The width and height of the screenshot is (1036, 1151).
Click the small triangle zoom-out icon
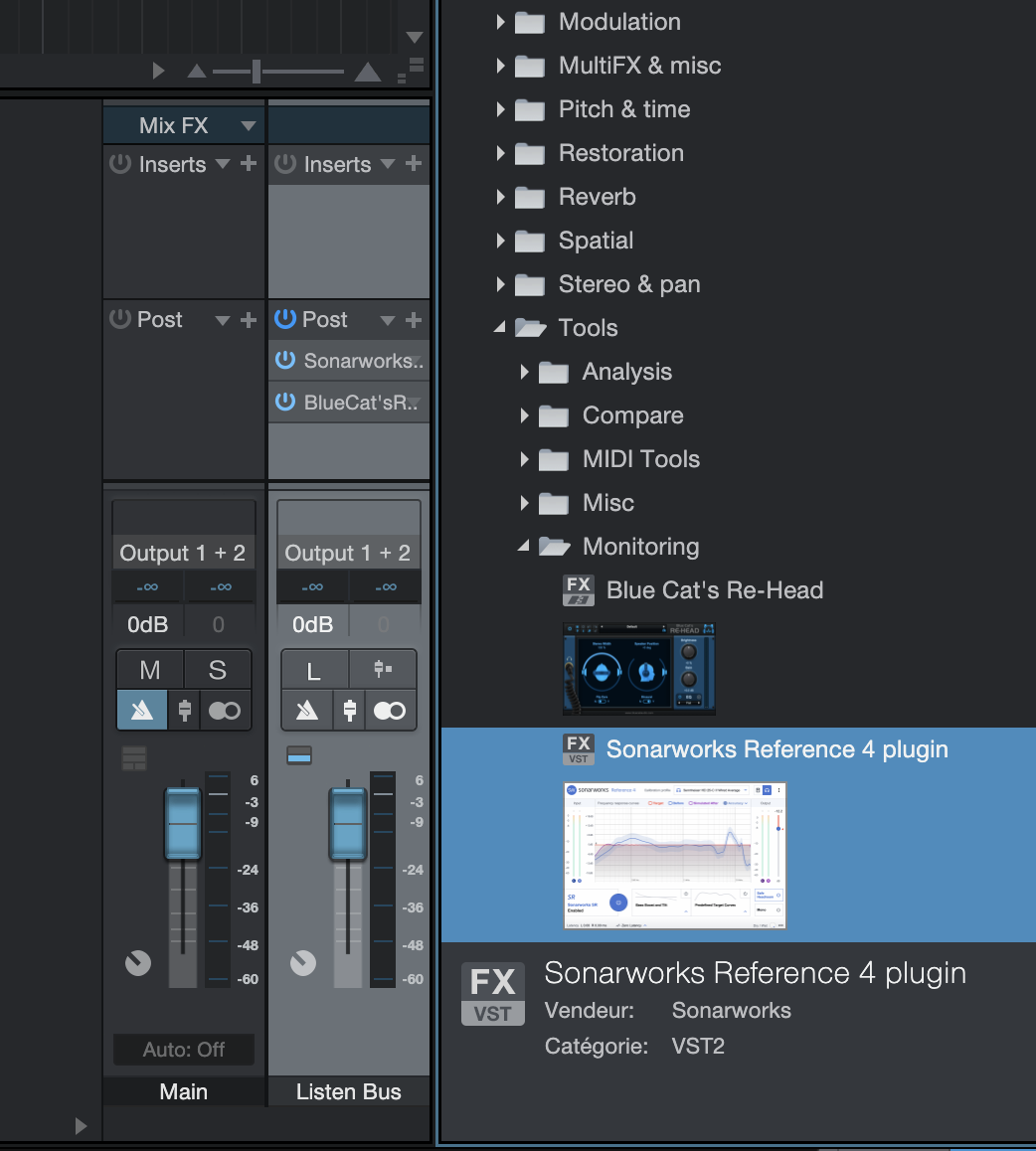[x=196, y=72]
